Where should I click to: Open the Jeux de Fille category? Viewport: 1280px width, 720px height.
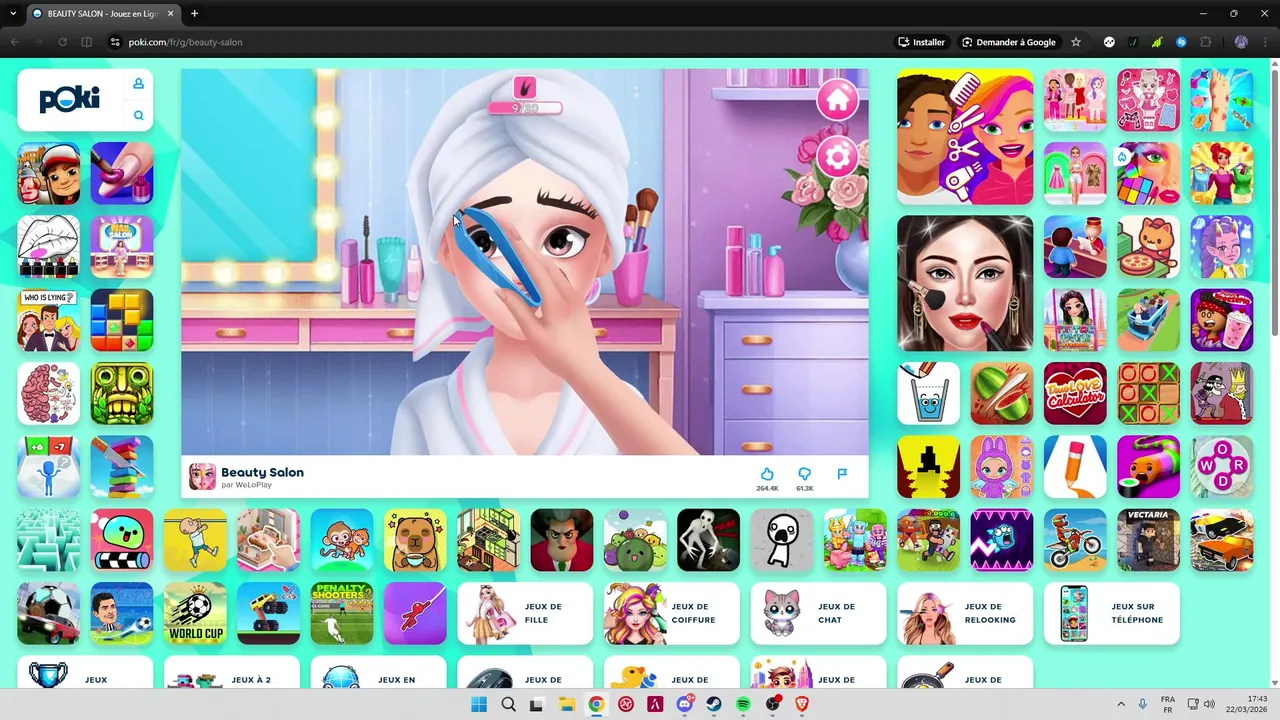[525, 613]
